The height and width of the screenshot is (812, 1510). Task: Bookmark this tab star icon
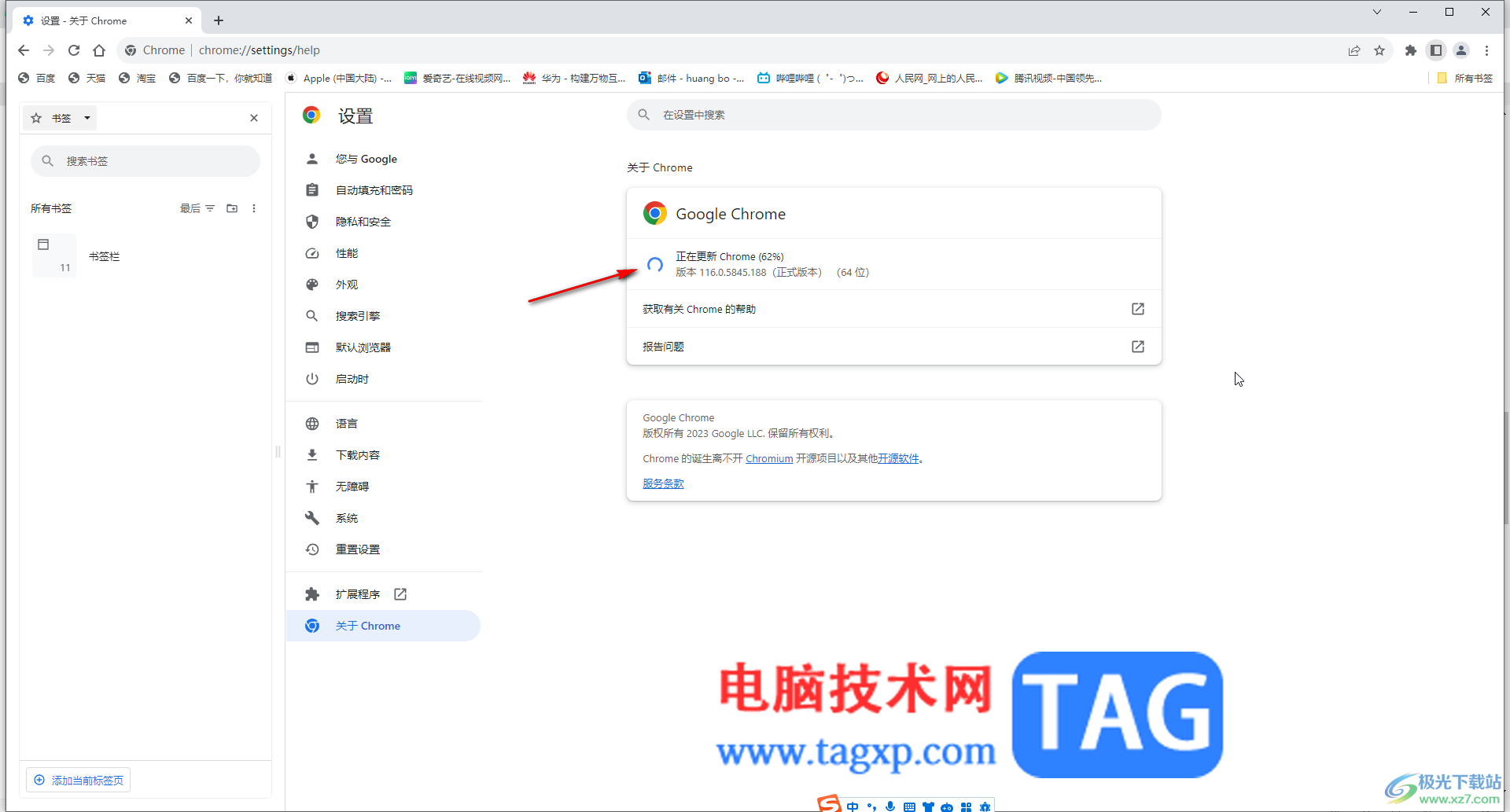(1379, 50)
